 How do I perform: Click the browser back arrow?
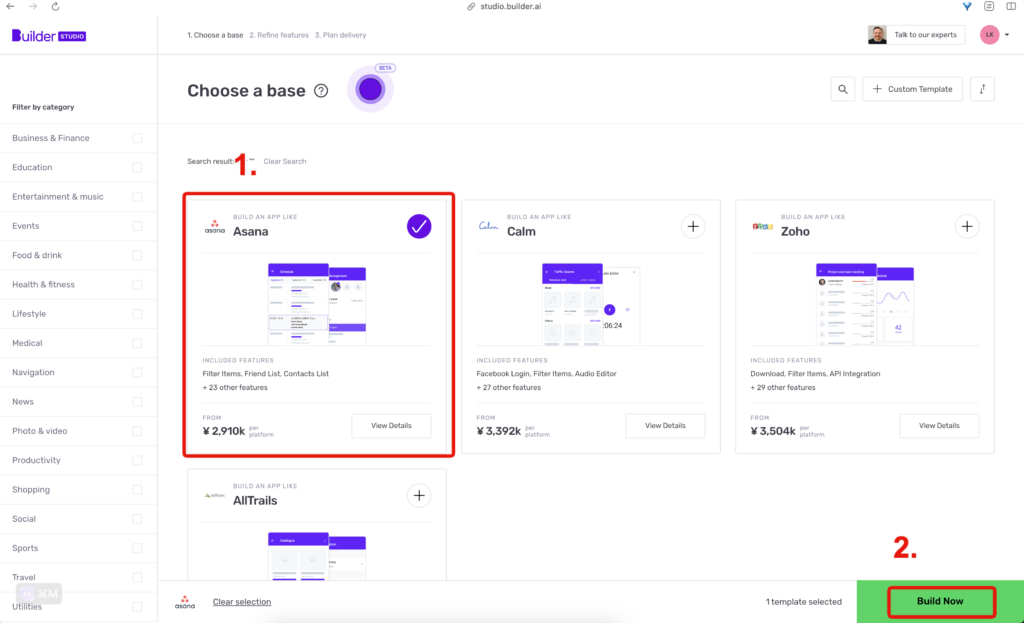point(10,7)
